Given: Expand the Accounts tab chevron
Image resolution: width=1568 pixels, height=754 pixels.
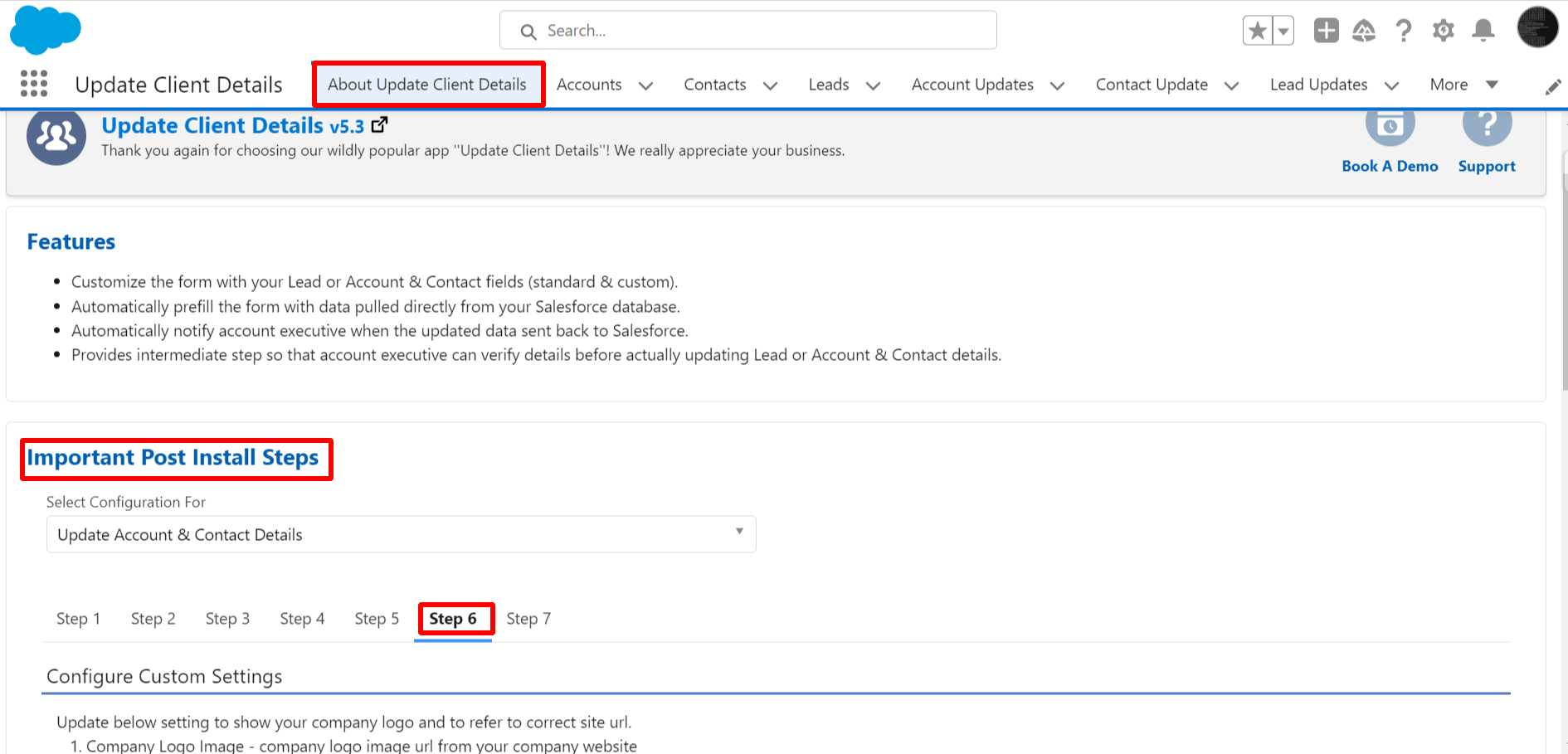Looking at the screenshot, I should pyautogui.click(x=645, y=85).
